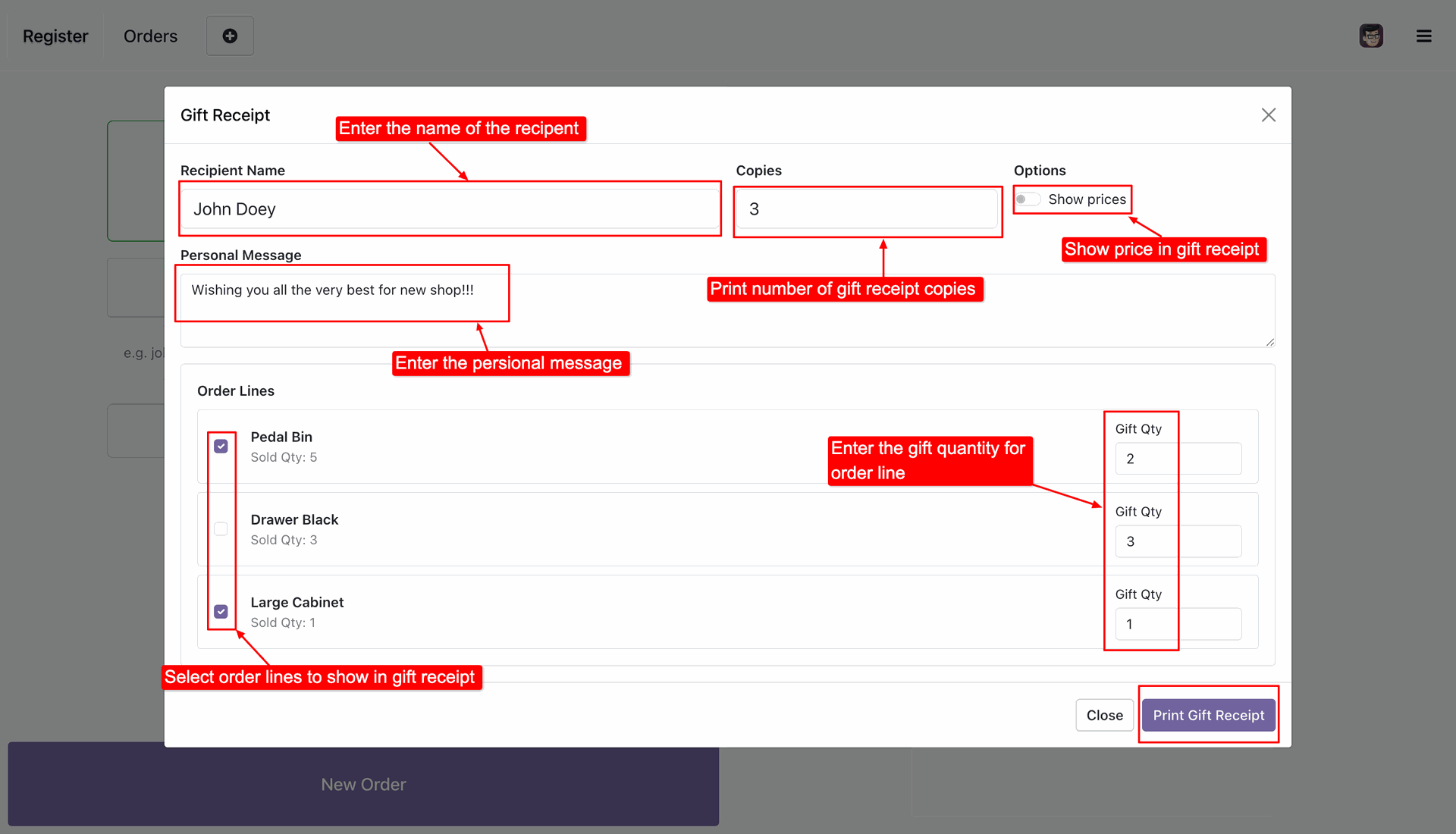The image size is (1456, 834).
Task: Click the Close button in dialog footer
Action: [1104, 715]
